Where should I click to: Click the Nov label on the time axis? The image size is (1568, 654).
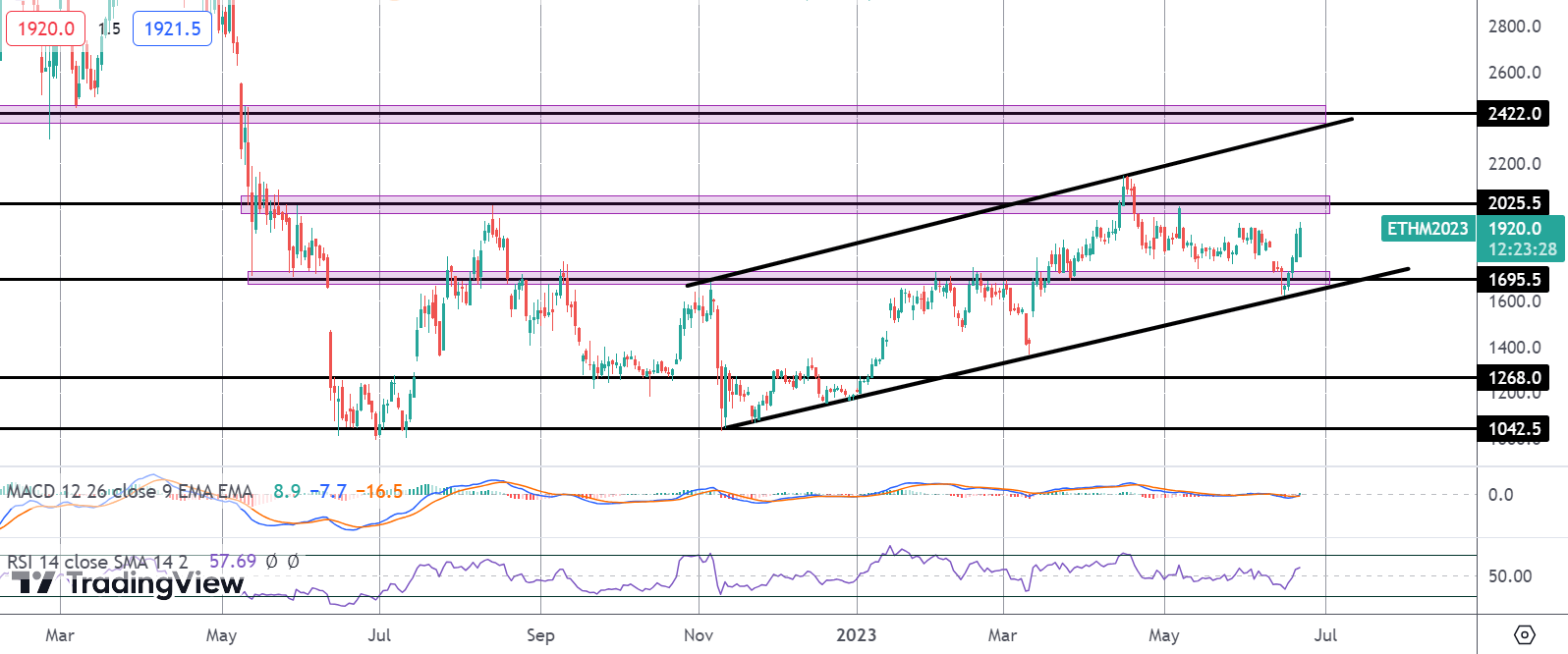point(699,635)
